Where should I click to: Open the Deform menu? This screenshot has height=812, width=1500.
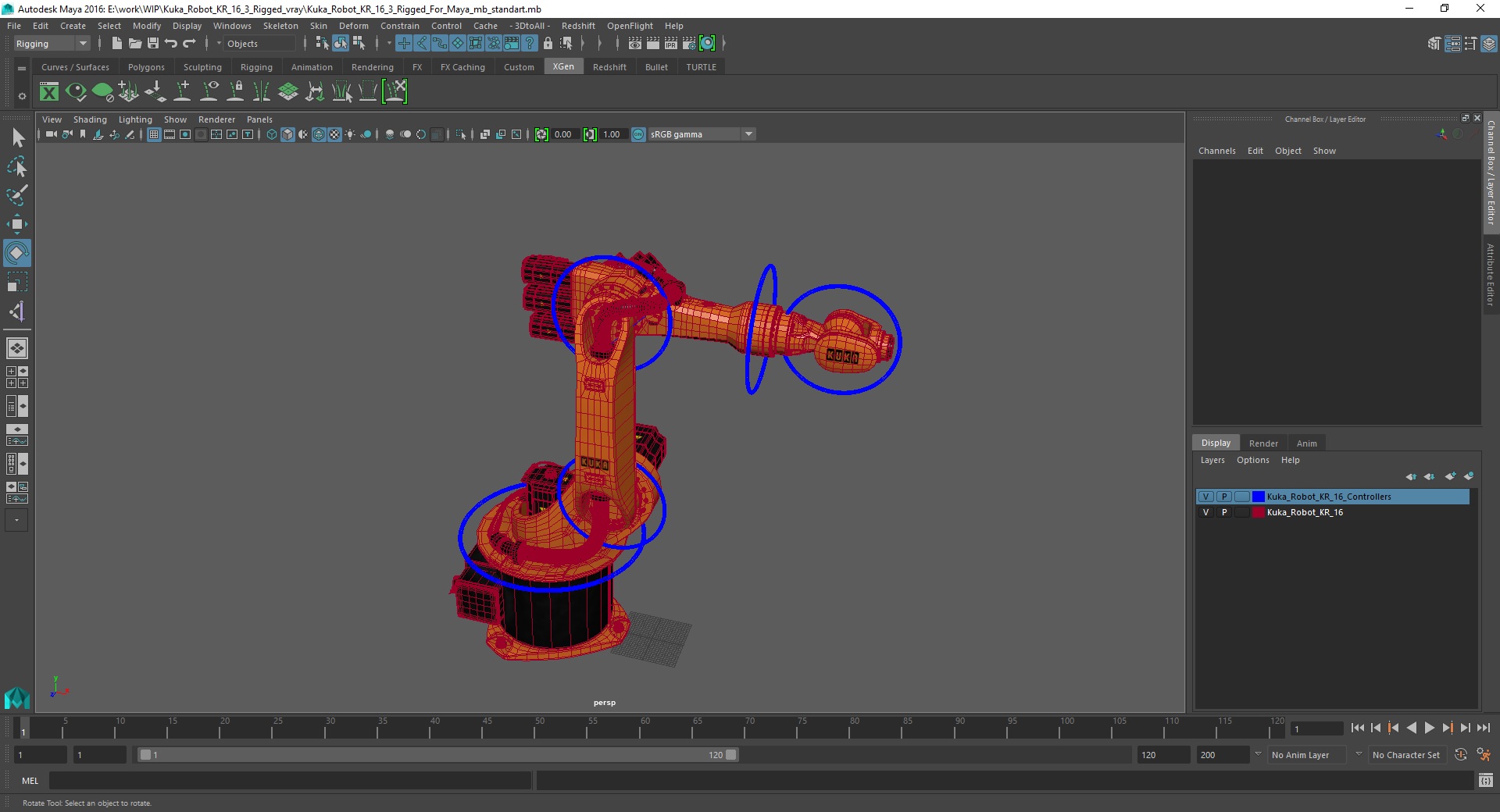click(353, 26)
